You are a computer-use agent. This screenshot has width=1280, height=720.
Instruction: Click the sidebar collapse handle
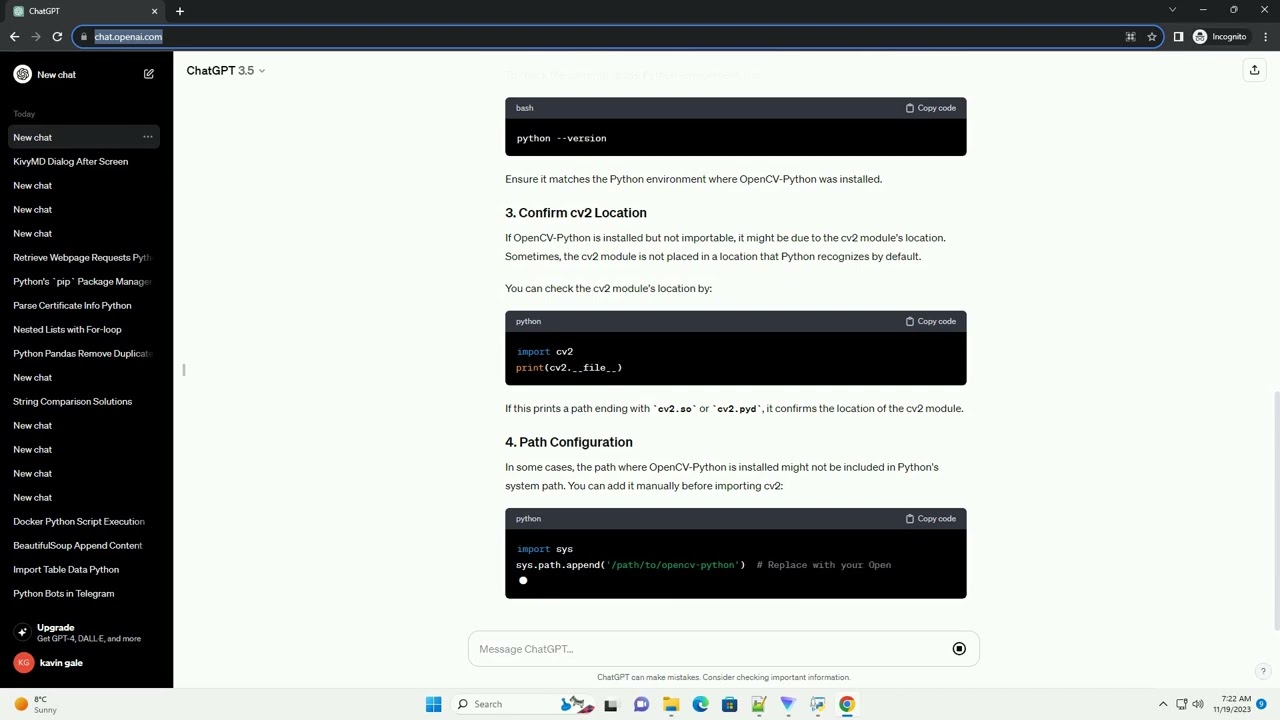coord(184,370)
